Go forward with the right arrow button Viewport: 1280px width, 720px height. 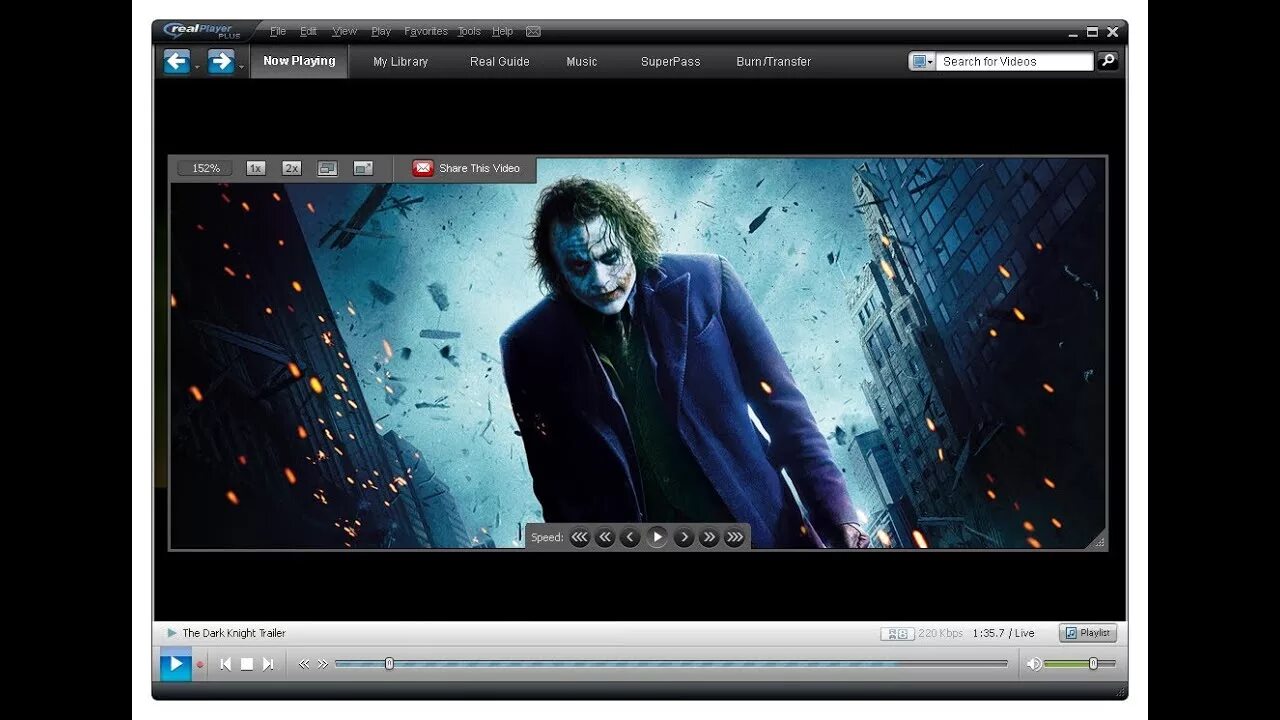pyautogui.click(x=221, y=61)
